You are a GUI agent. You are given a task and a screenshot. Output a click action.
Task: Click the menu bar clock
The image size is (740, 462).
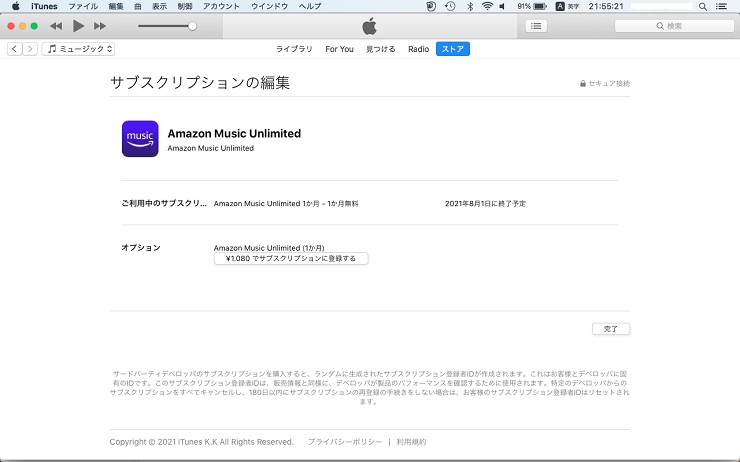tap(606, 6)
